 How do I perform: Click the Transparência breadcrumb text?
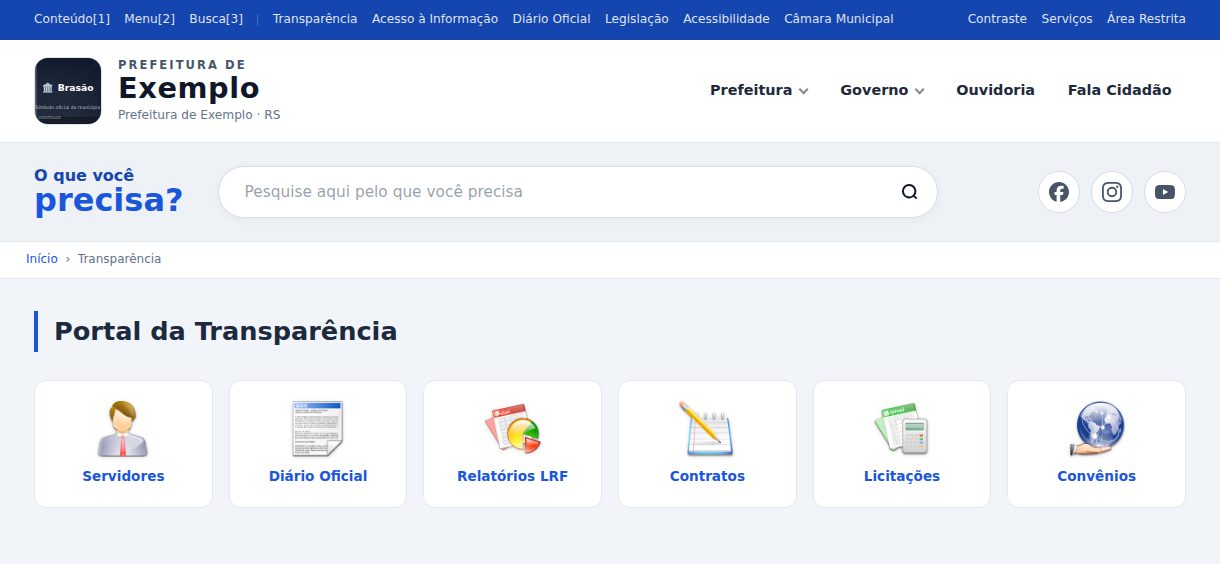pos(119,259)
